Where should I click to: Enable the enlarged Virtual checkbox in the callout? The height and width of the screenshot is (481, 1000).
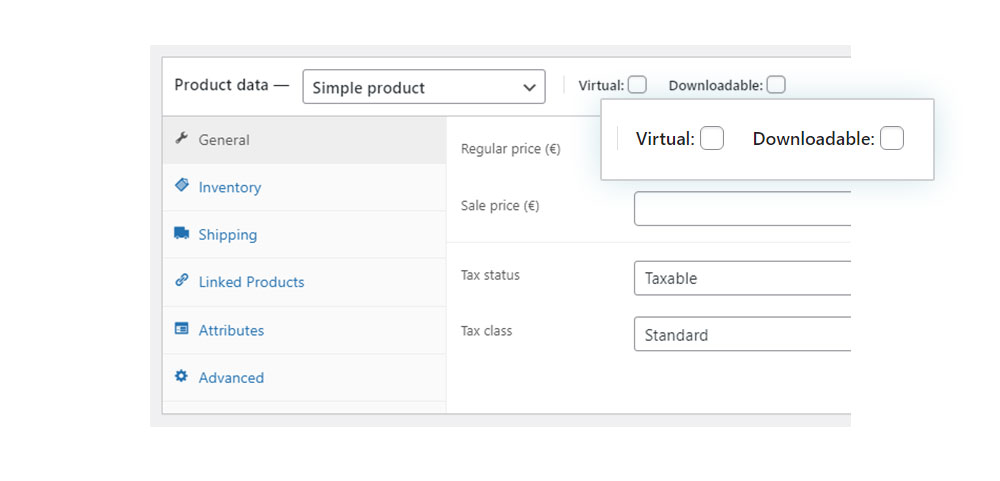tap(712, 138)
